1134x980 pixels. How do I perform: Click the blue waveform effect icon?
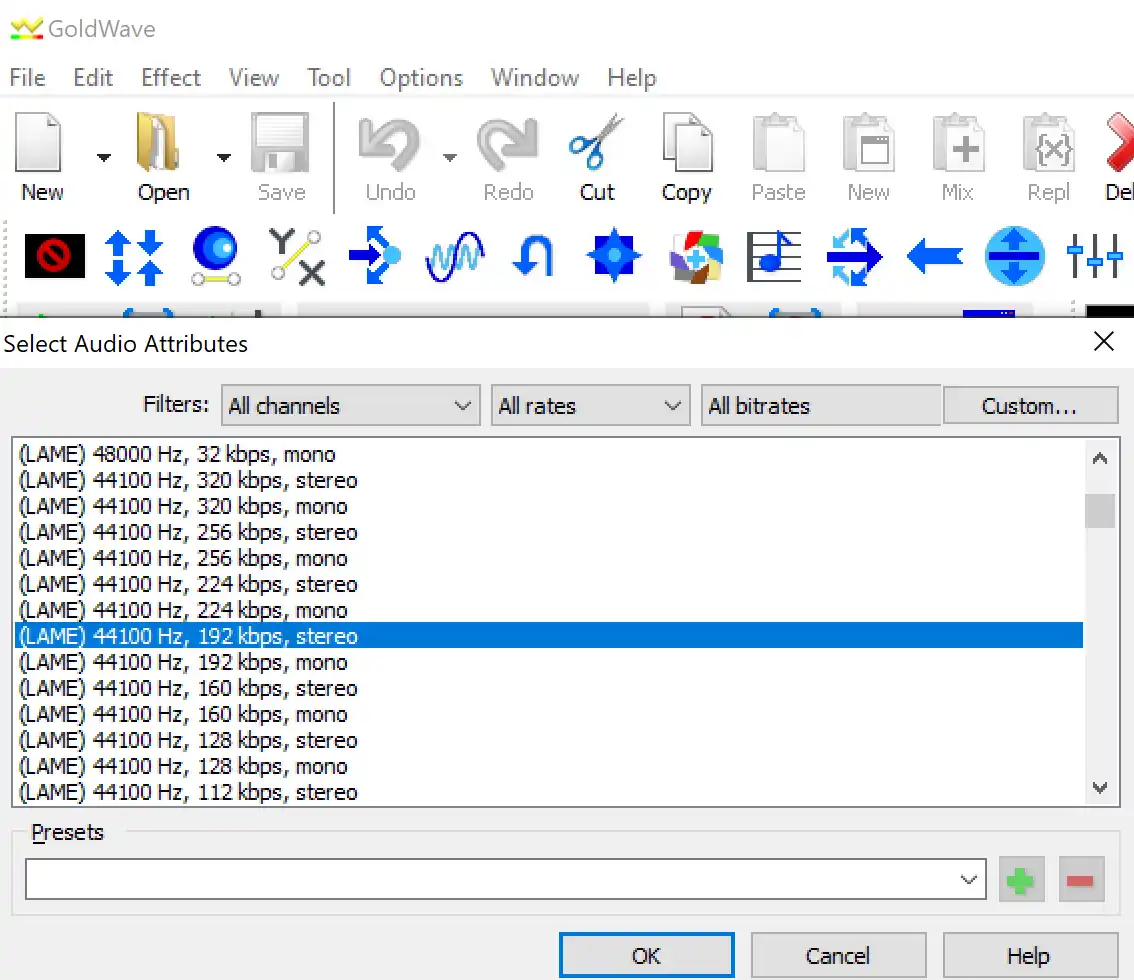coord(454,257)
